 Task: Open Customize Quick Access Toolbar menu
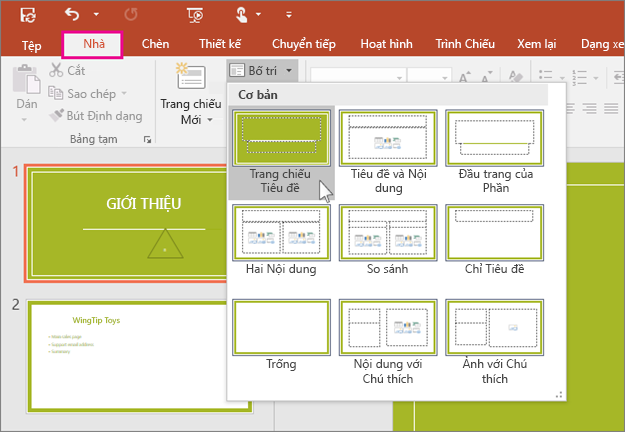tap(289, 15)
